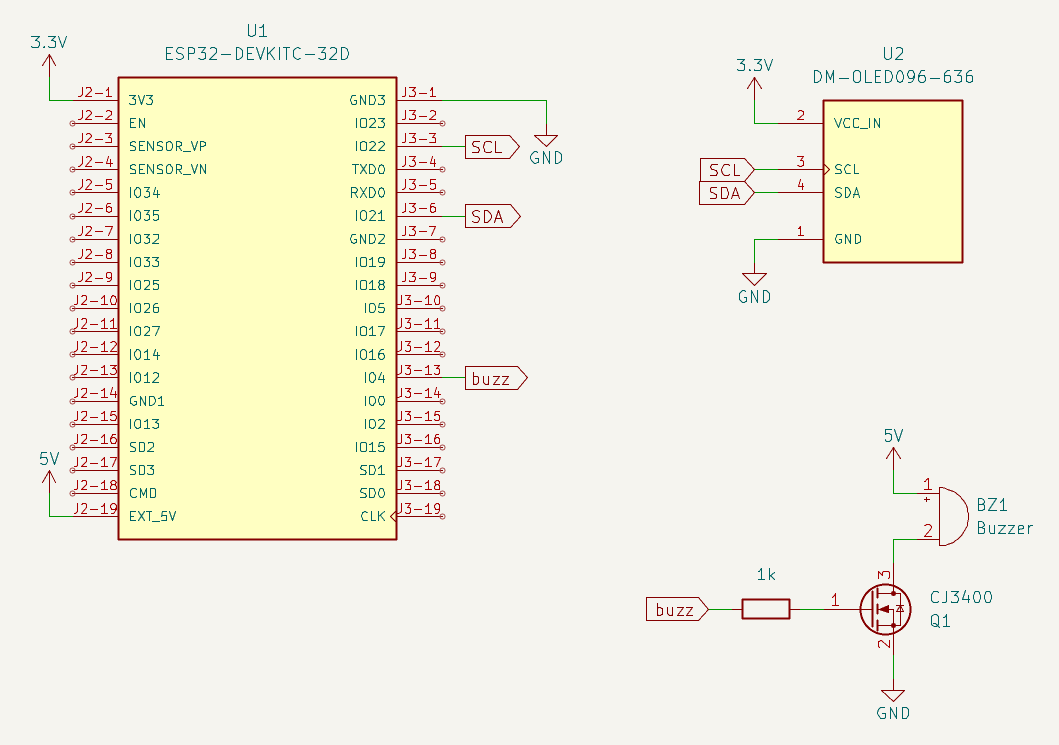This screenshot has height=745, width=1059.
Task: Click the IO34 pin name
Action: pos(145,193)
